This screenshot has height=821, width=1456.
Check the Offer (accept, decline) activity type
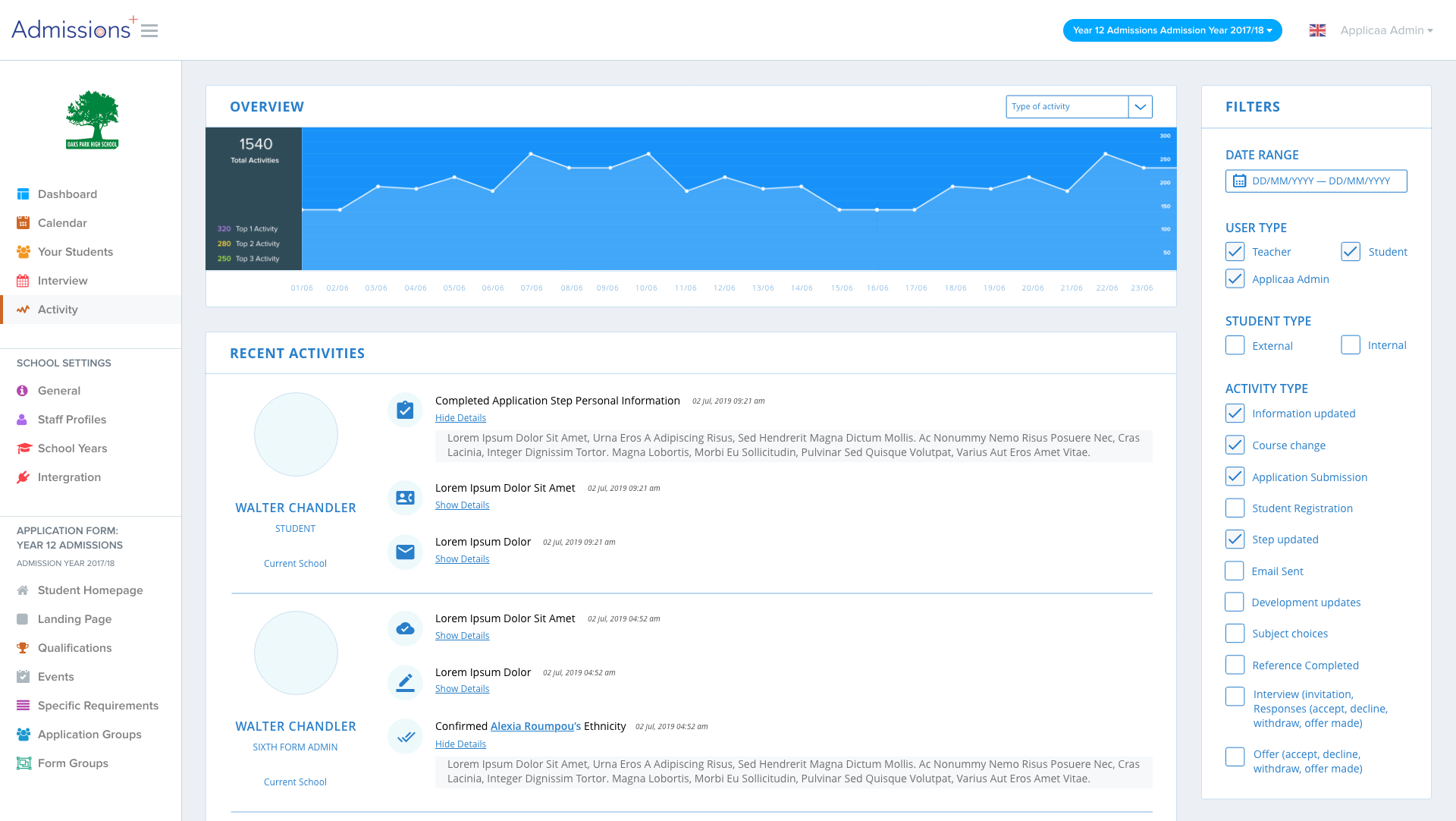click(1235, 757)
